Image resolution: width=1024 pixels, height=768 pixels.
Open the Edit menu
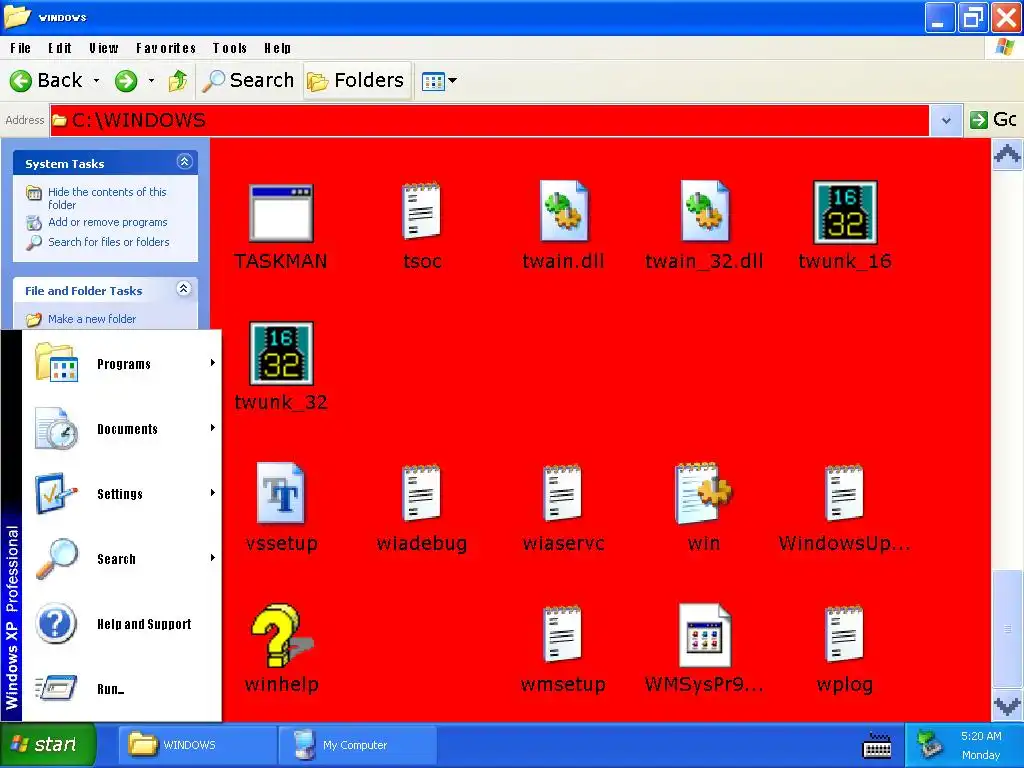pos(59,48)
